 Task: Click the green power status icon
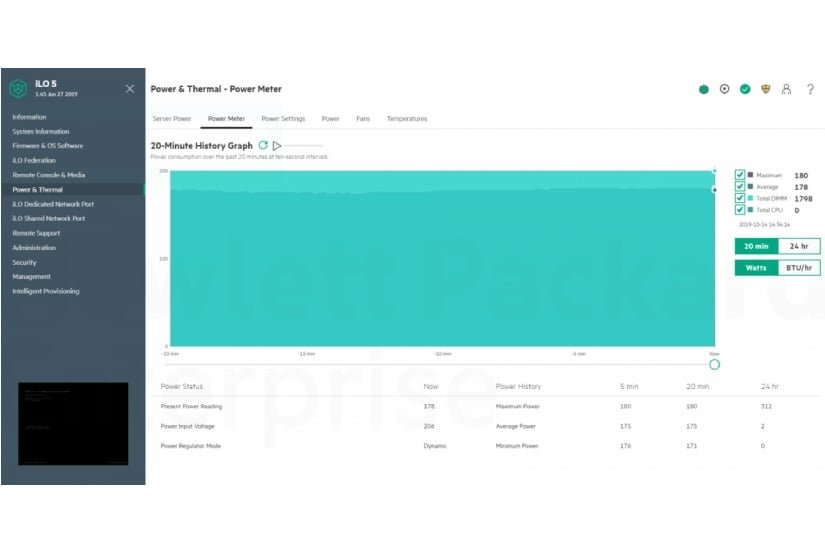point(704,89)
